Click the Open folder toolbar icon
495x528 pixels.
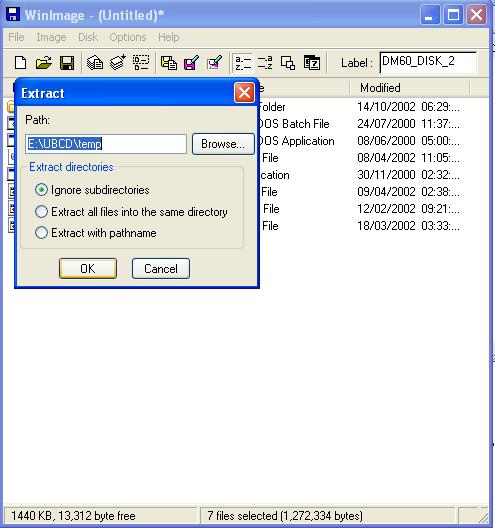click(44, 63)
